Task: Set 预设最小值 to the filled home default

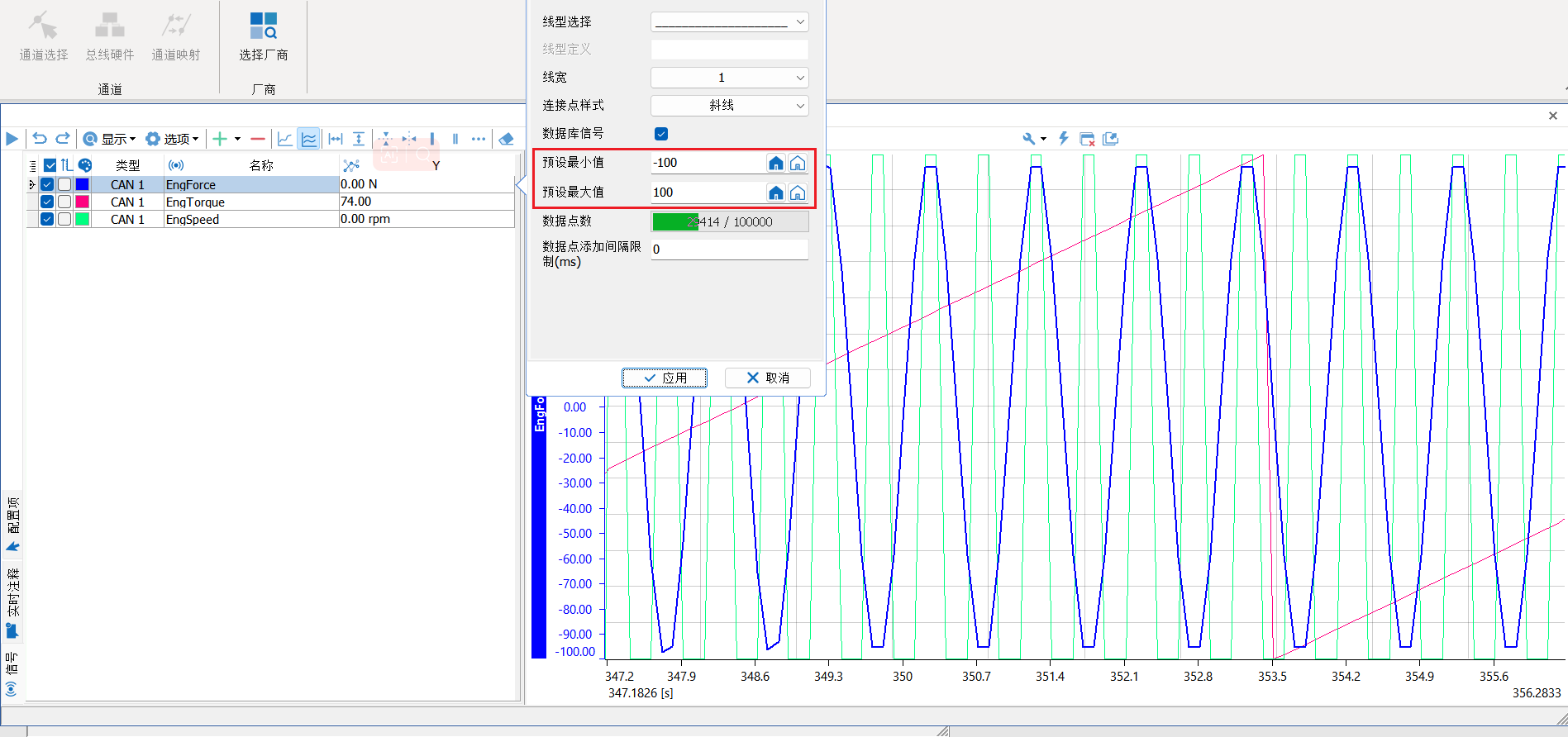Action: tap(776, 163)
